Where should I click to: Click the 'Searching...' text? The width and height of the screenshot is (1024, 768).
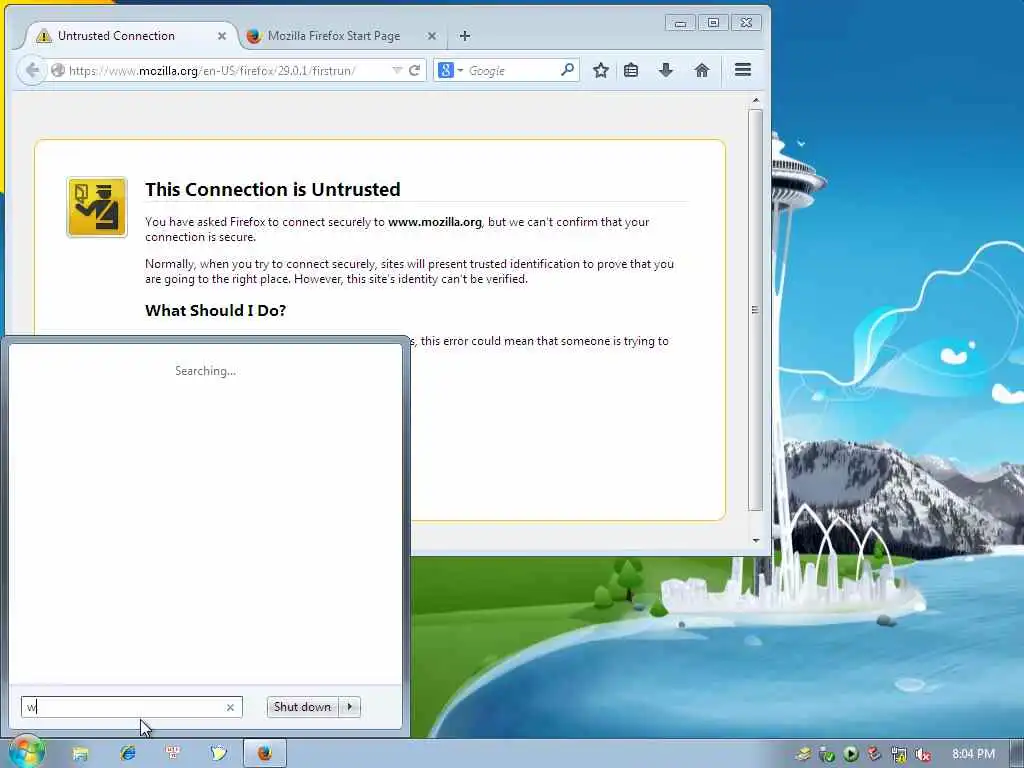point(205,371)
